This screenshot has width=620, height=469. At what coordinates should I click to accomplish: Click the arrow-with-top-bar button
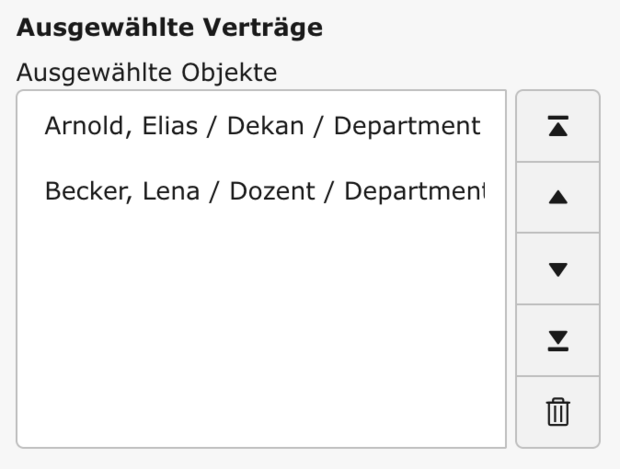[x=558, y=126]
